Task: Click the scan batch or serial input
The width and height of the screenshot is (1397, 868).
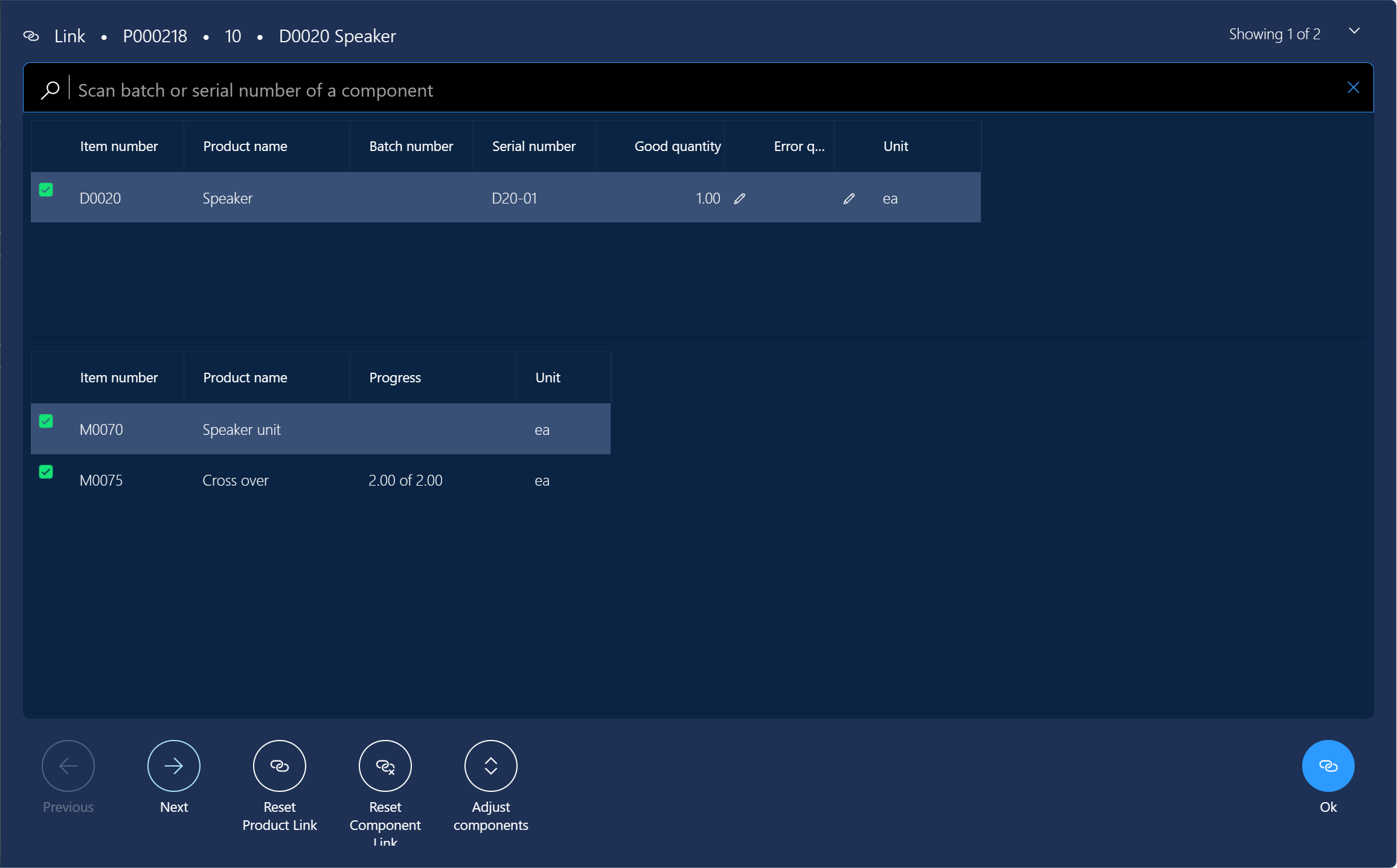Action: tap(695, 90)
